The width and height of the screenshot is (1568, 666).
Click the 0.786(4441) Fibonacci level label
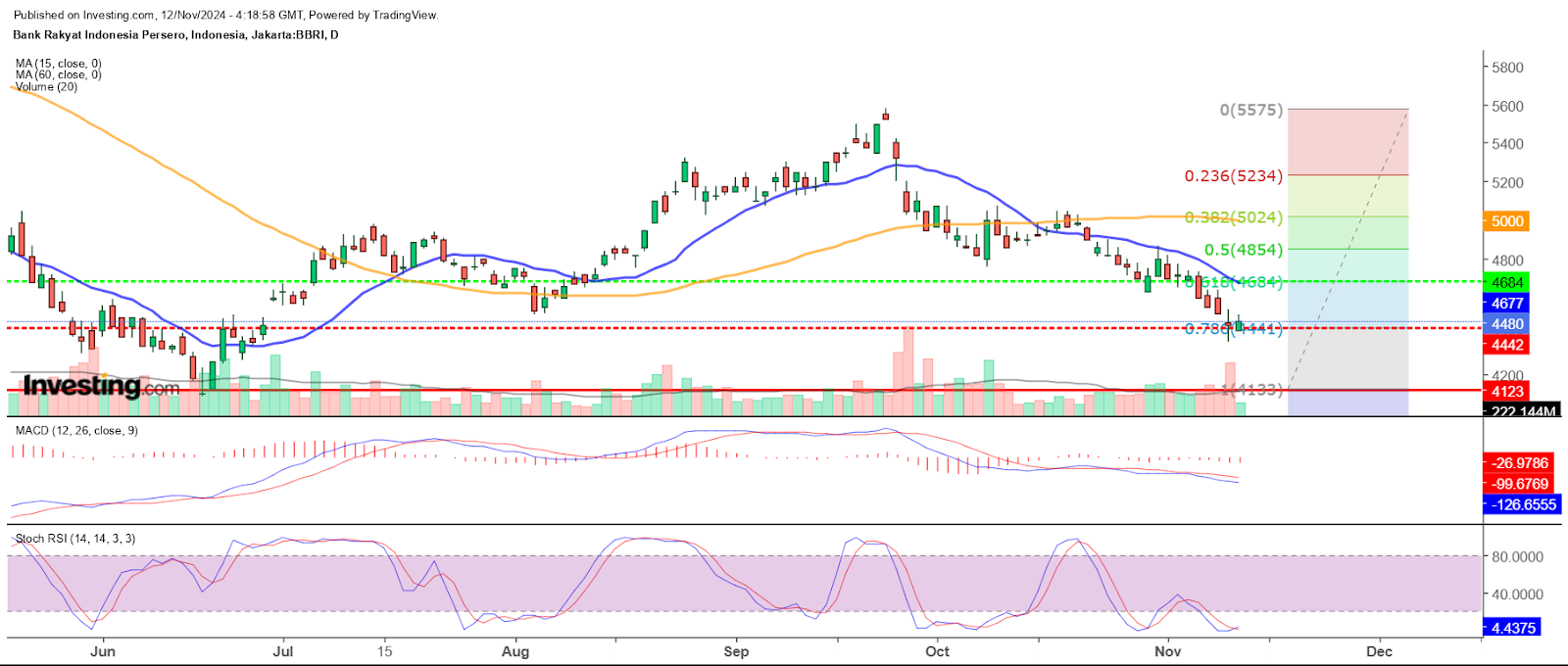pyautogui.click(x=1234, y=329)
